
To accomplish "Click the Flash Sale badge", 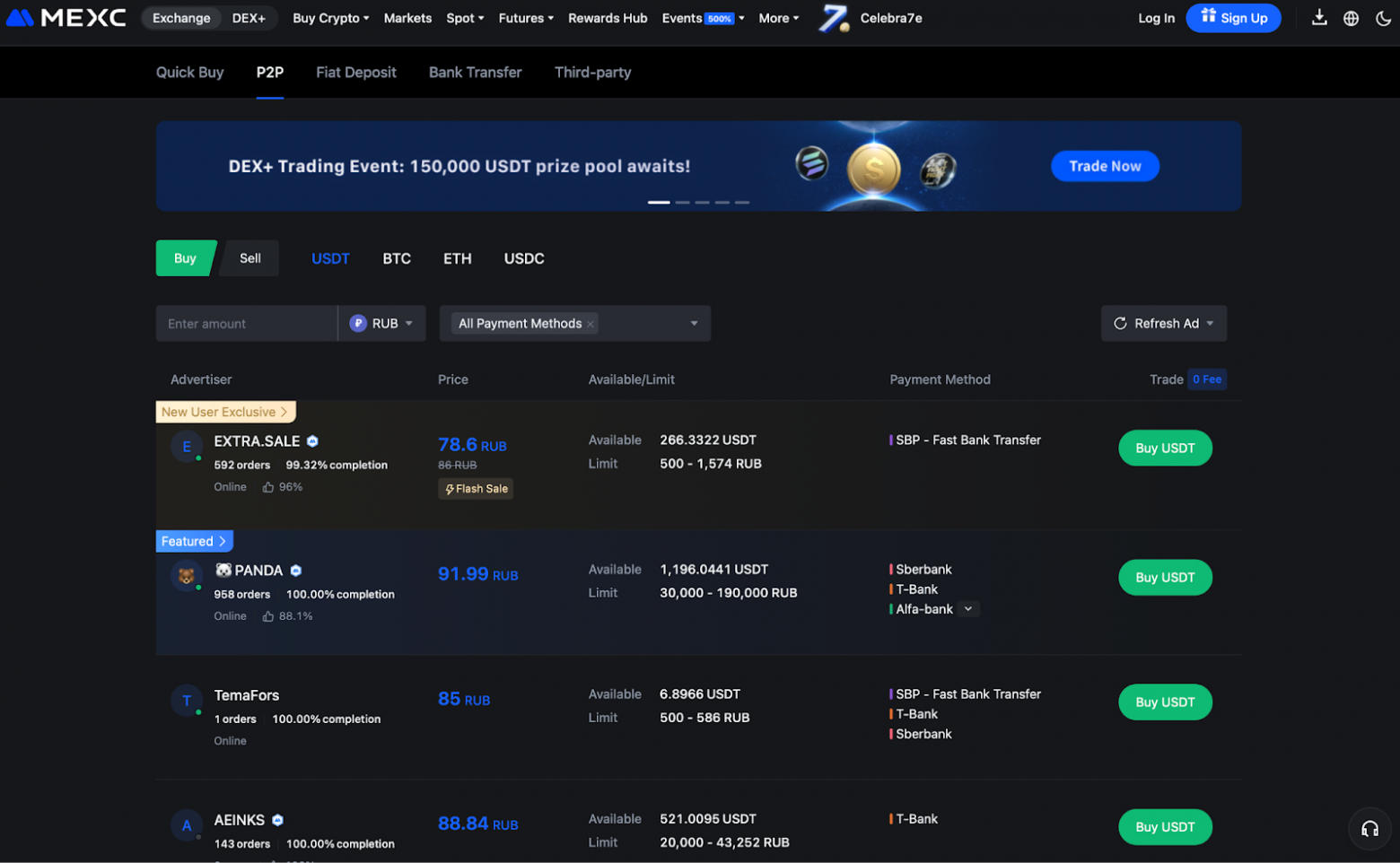I will (476, 489).
